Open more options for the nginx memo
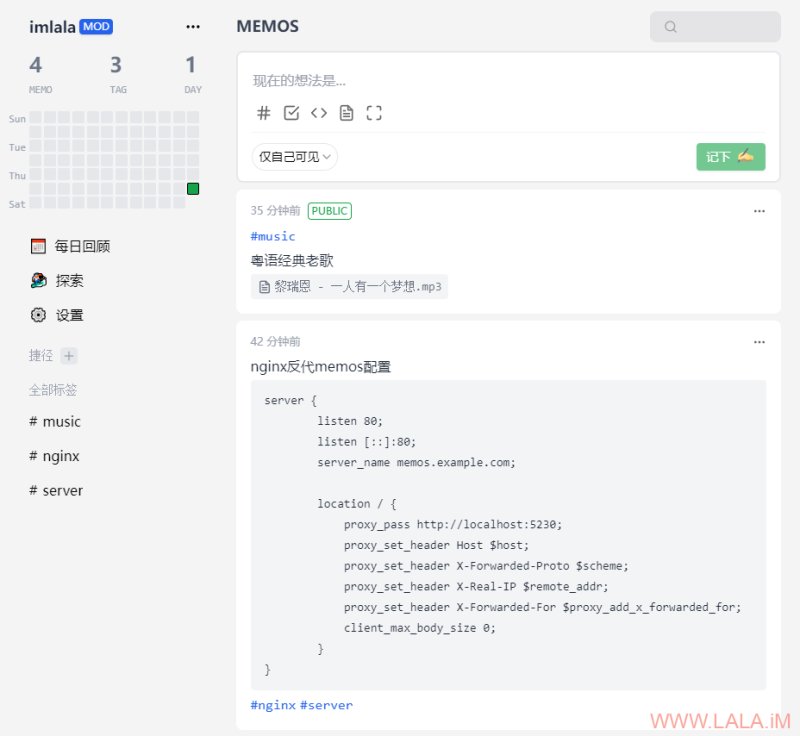800x736 pixels. click(x=759, y=342)
